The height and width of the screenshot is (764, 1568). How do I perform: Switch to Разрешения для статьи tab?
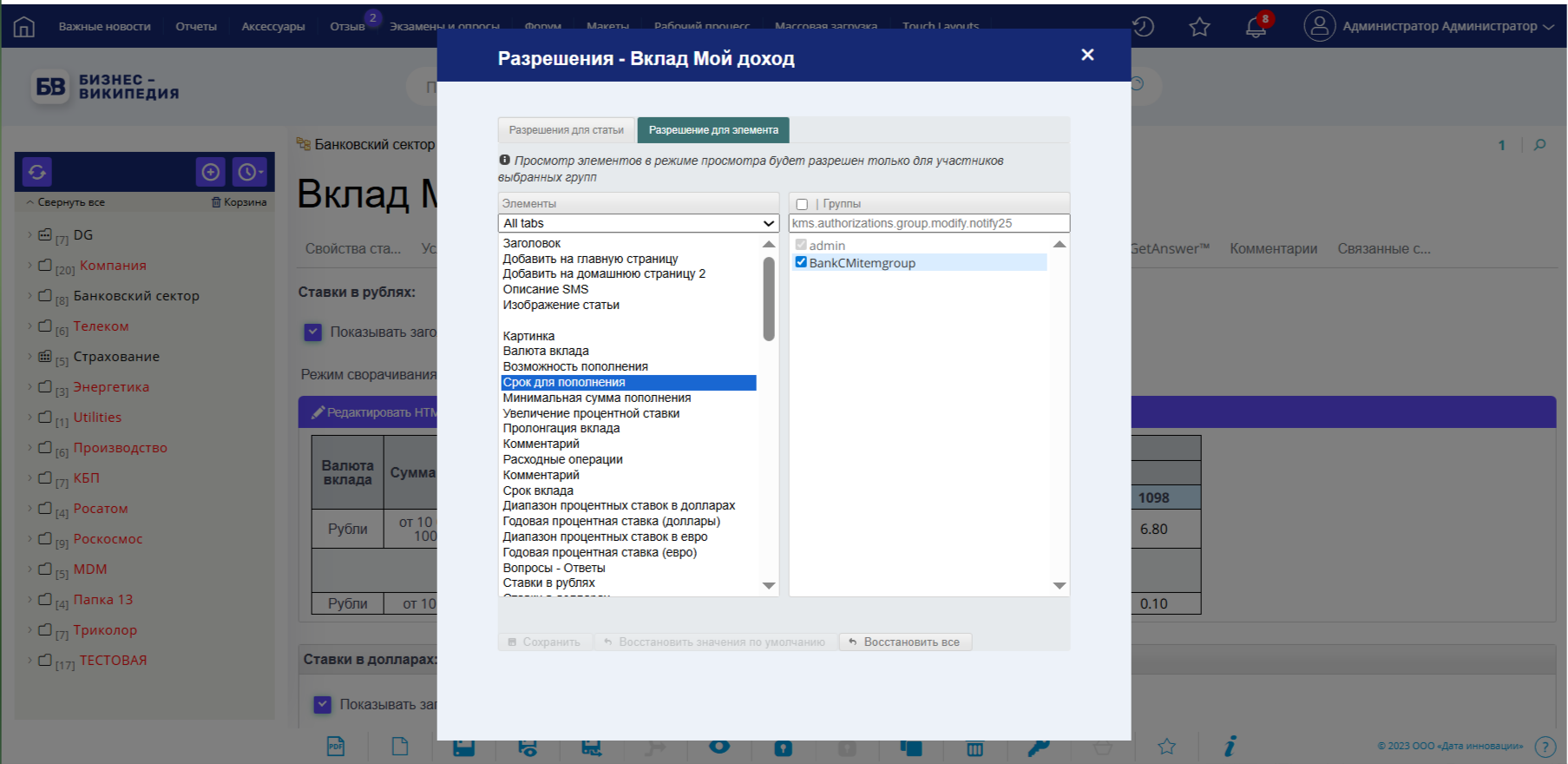566,130
